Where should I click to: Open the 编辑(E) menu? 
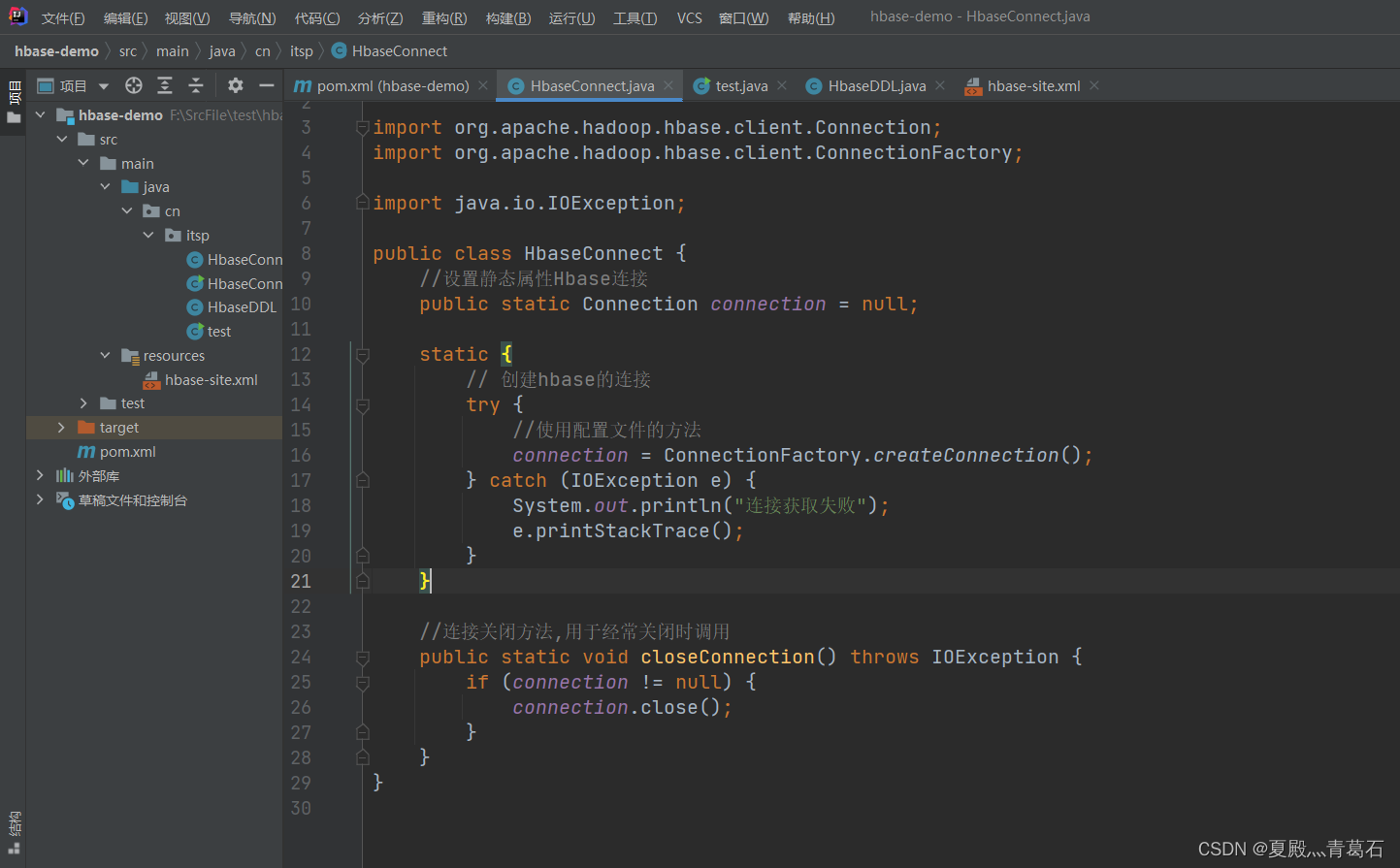[x=125, y=17]
